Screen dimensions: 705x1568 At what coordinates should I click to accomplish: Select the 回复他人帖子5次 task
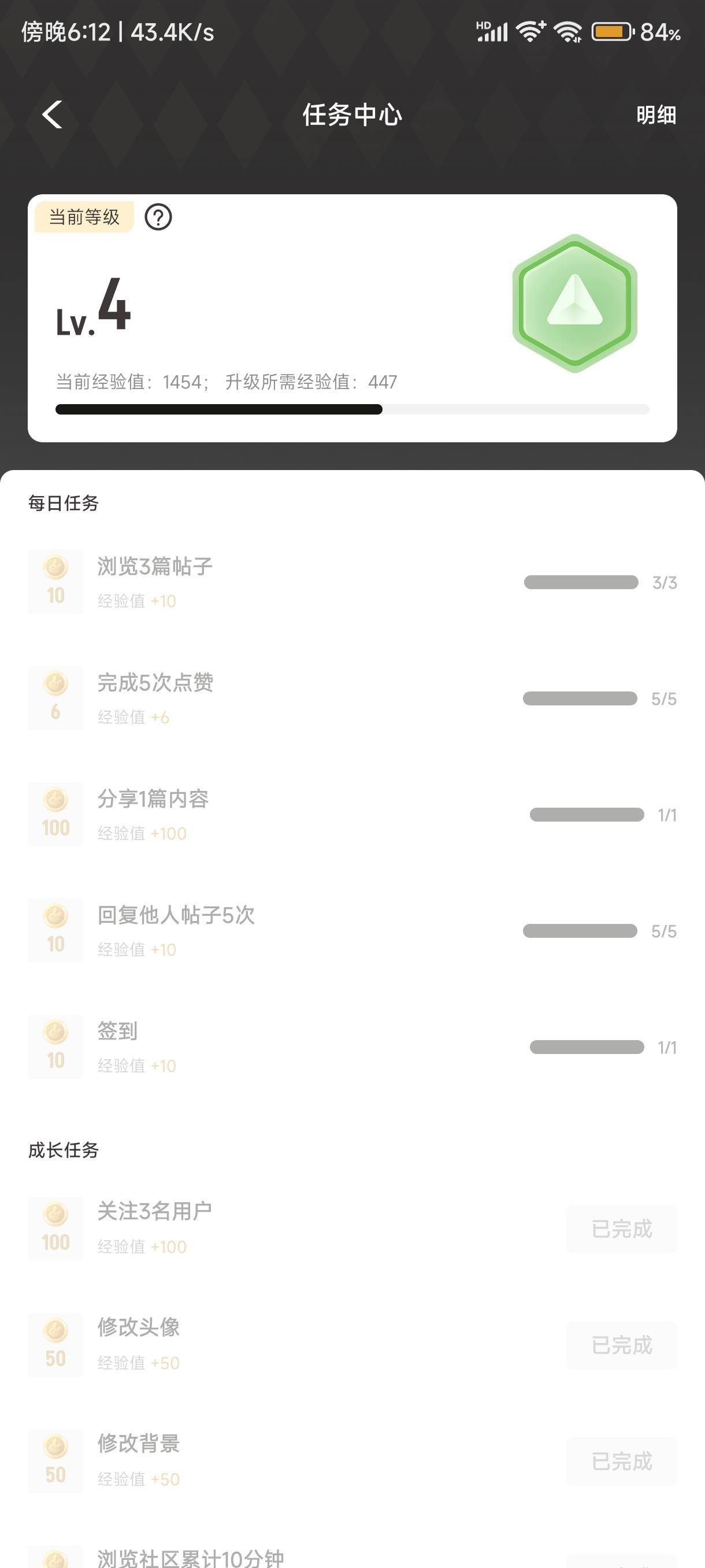pyautogui.click(x=176, y=915)
